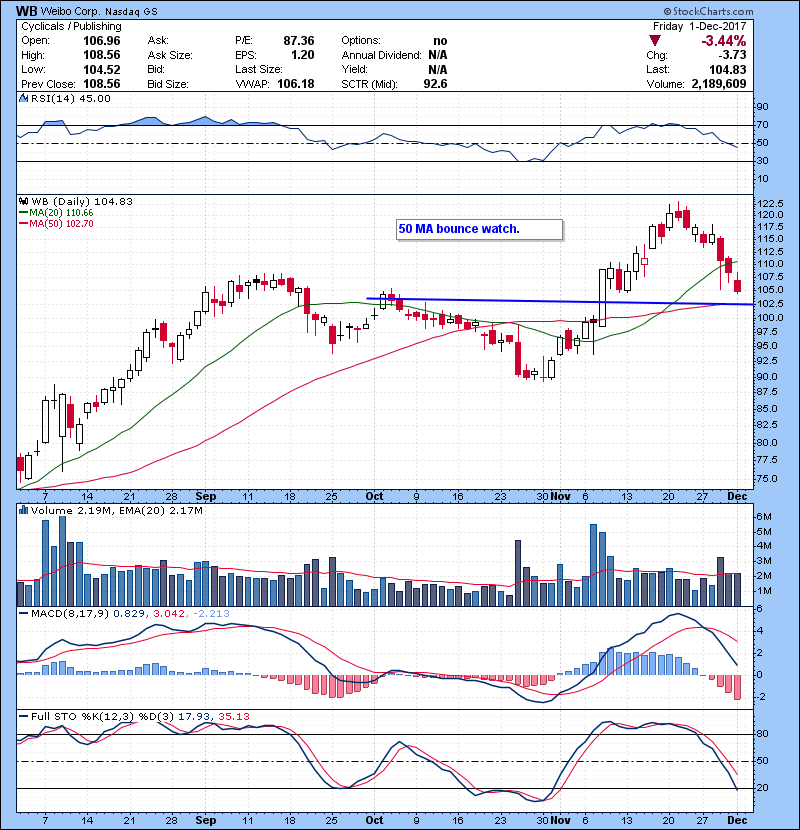Click the stochastic axis label 80
The image size is (800, 830).
(x=762, y=734)
